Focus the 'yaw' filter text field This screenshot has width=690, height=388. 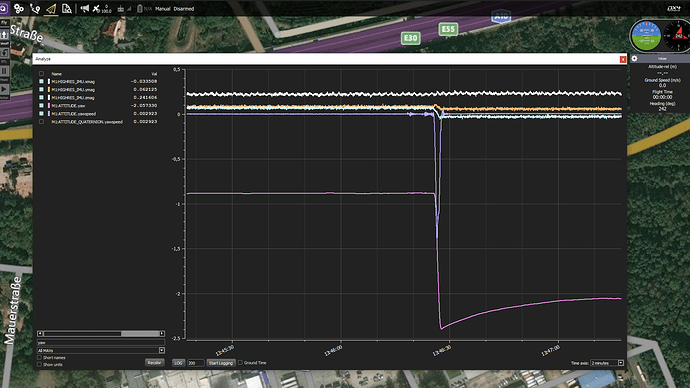(x=101, y=342)
